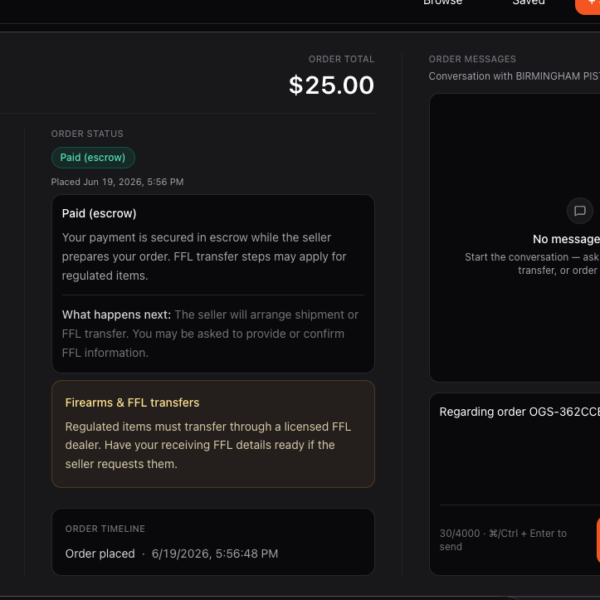The height and width of the screenshot is (600, 600).
Task: Click the ORDER MESSAGES section label
Action: point(472,59)
